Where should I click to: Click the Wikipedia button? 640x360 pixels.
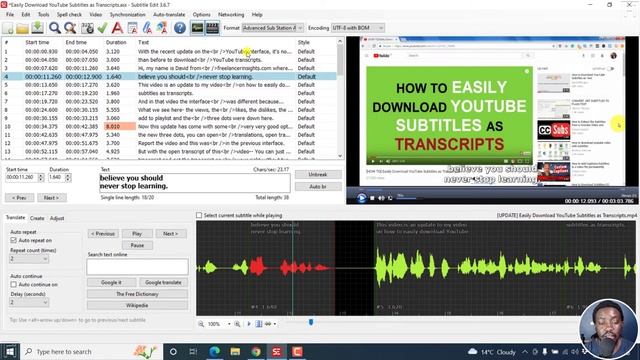(137, 305)
